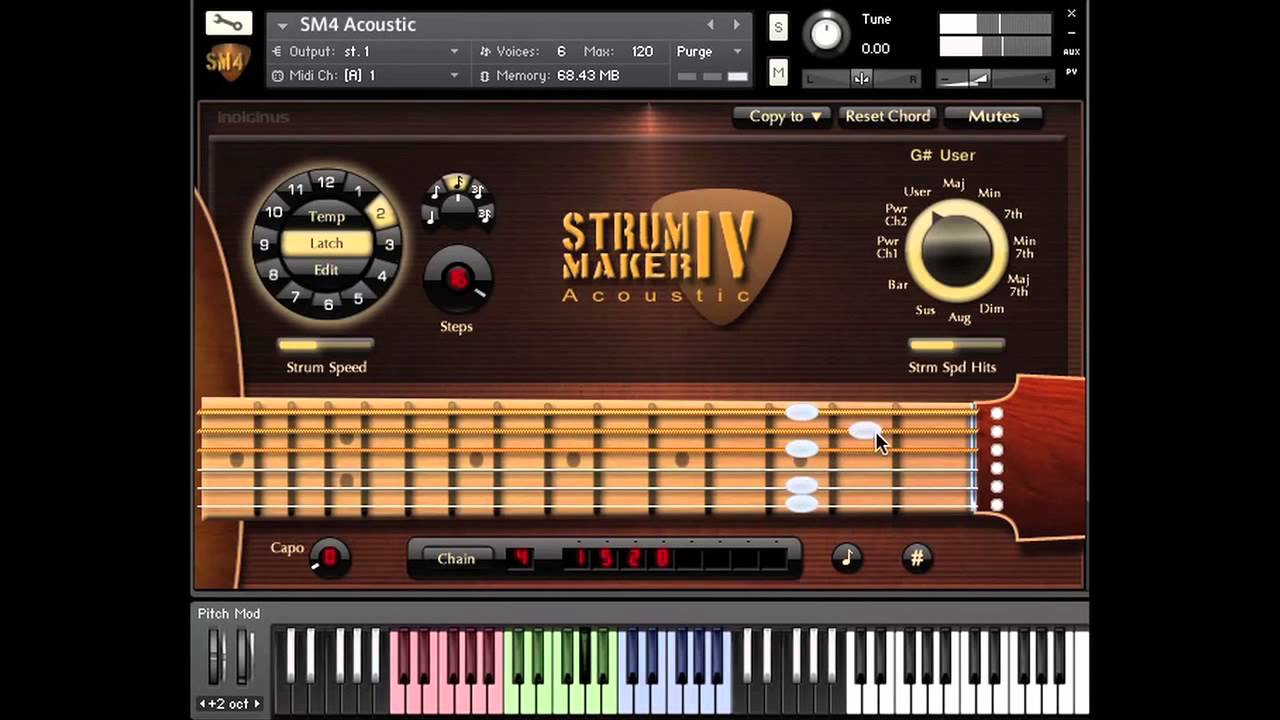Select pattern 6 on the wheel

(328, 304)
